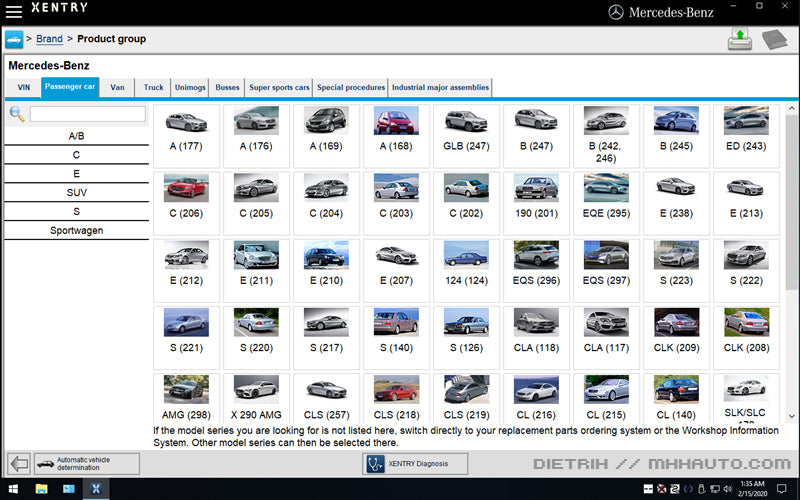
Task: Click the Brand breadcrumb link
Action: point(49,39)
